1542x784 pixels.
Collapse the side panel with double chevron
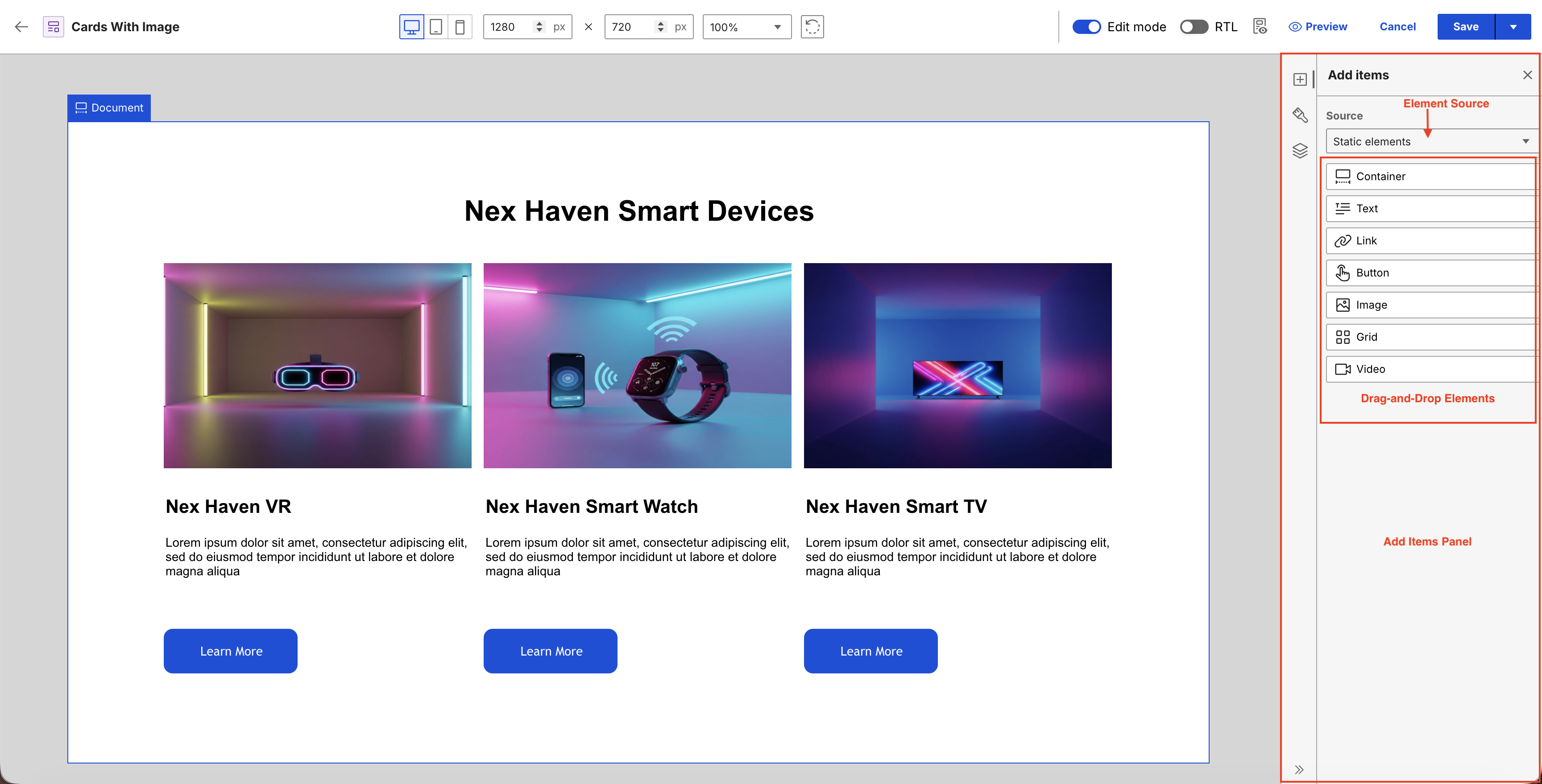click(1299, 770)
